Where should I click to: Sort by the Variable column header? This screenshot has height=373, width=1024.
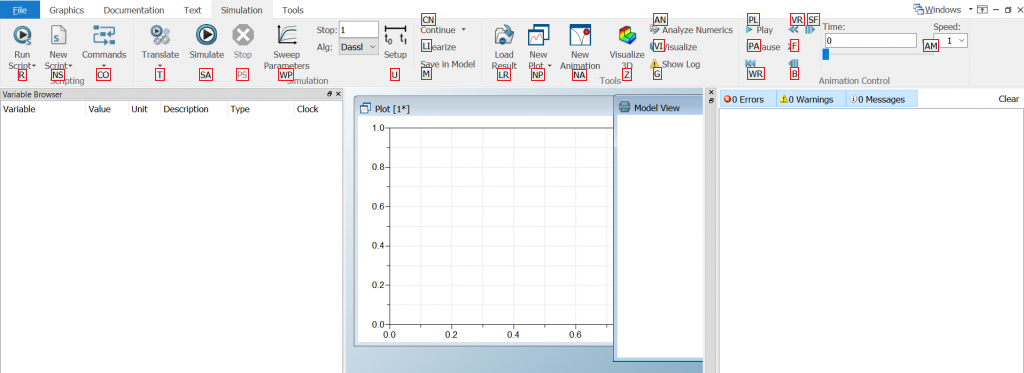click(43, 109)
